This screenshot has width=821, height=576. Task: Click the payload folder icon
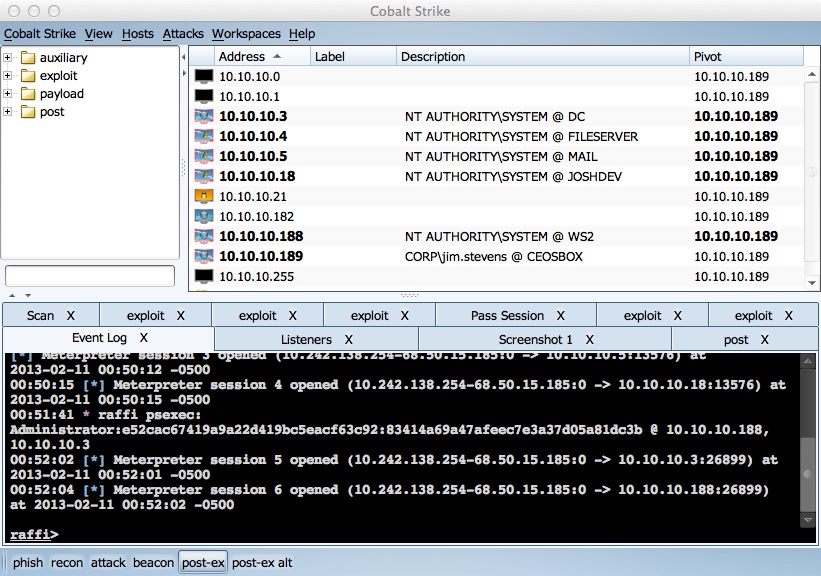coord(27,94)
